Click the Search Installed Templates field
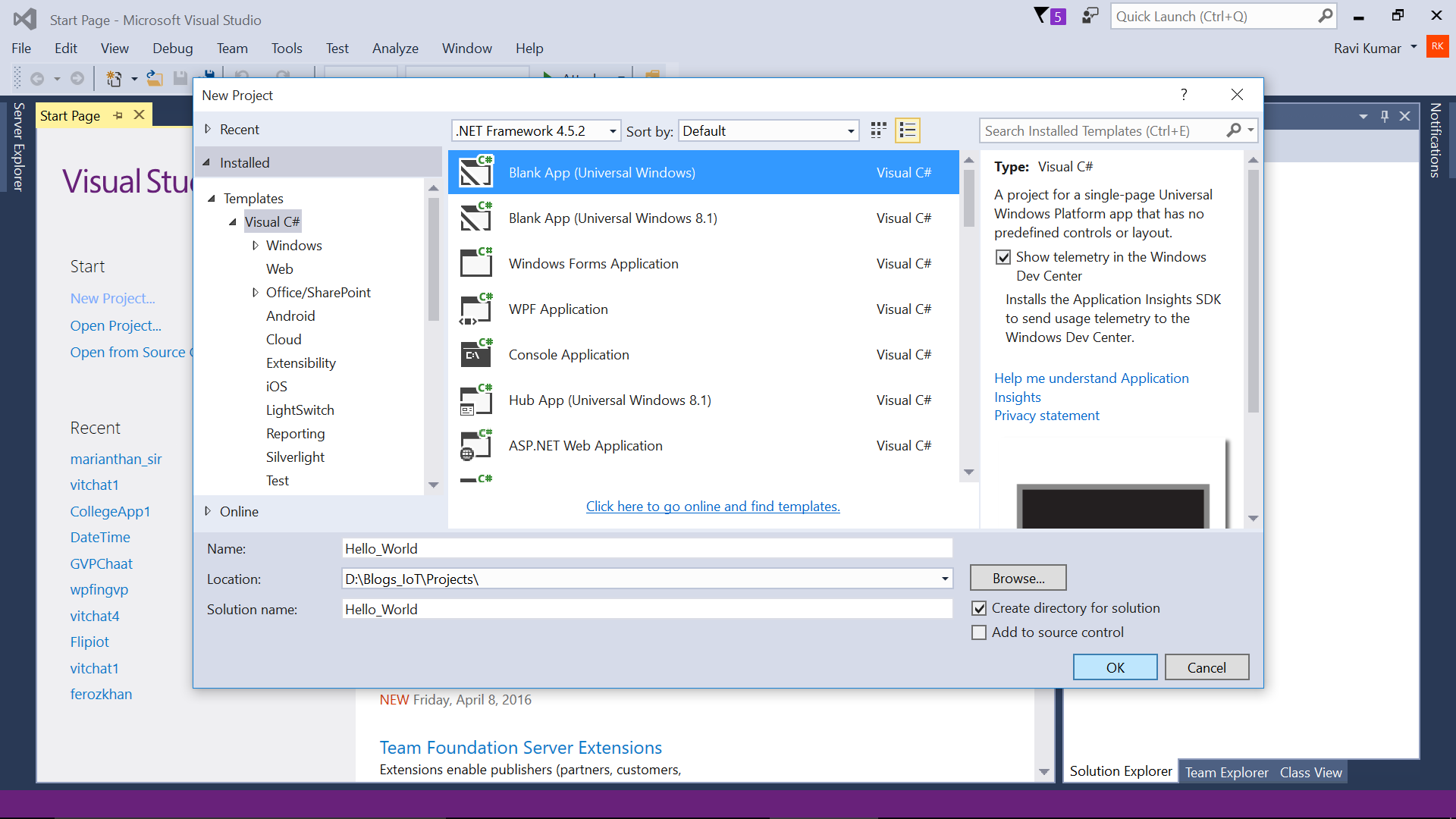 point(1102,130)
